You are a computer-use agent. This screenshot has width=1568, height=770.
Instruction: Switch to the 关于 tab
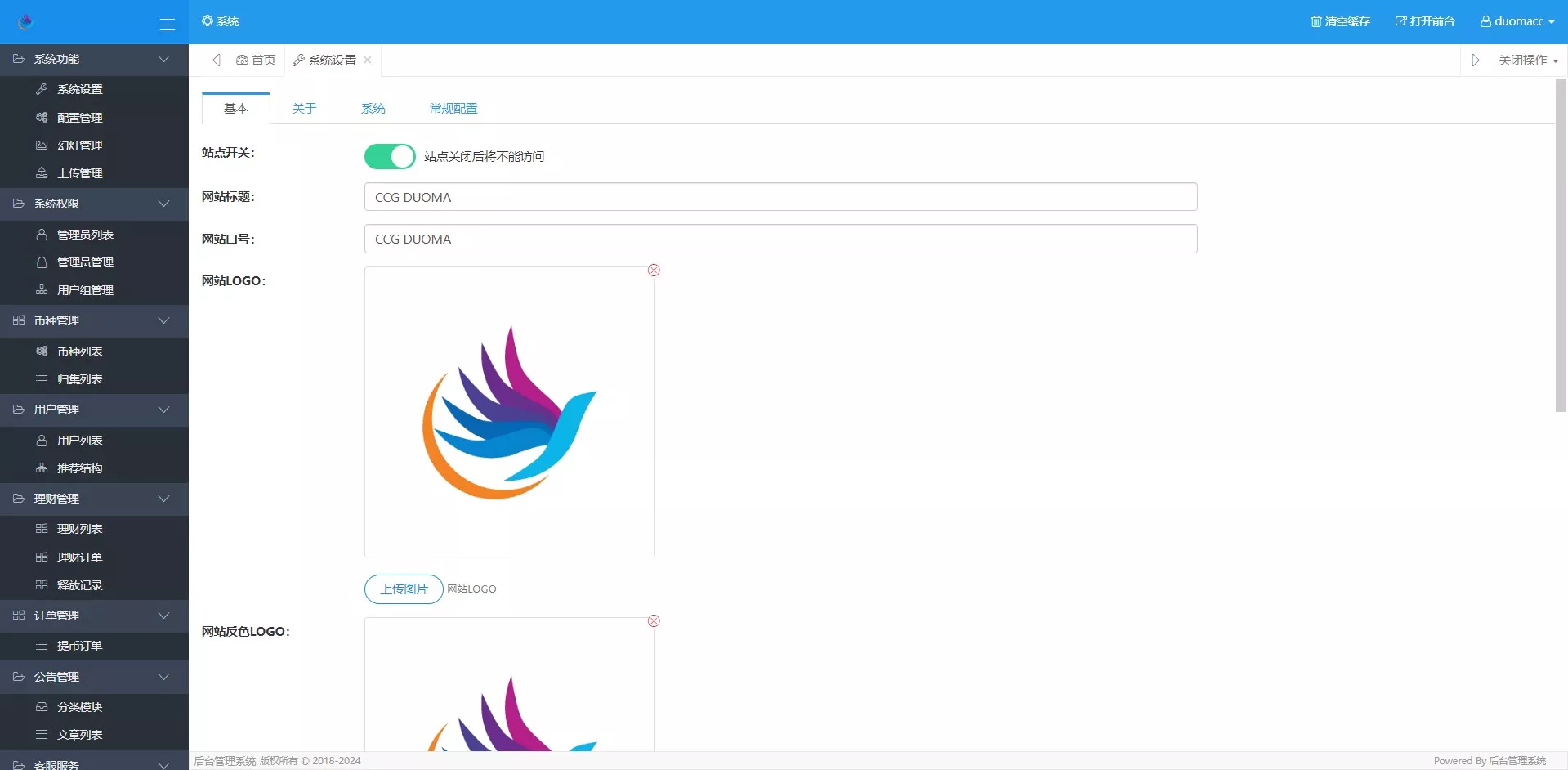(x=304, y=109)
